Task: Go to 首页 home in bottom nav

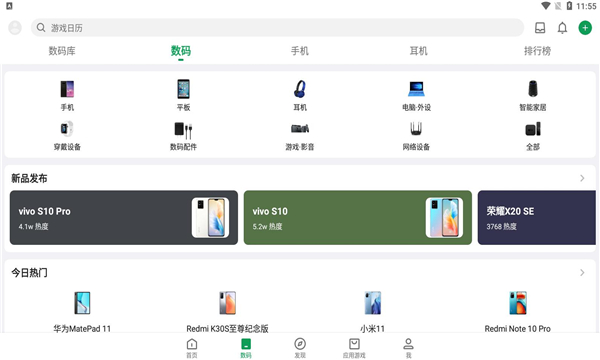Action: pyautogui.click(x=192, y=348)
